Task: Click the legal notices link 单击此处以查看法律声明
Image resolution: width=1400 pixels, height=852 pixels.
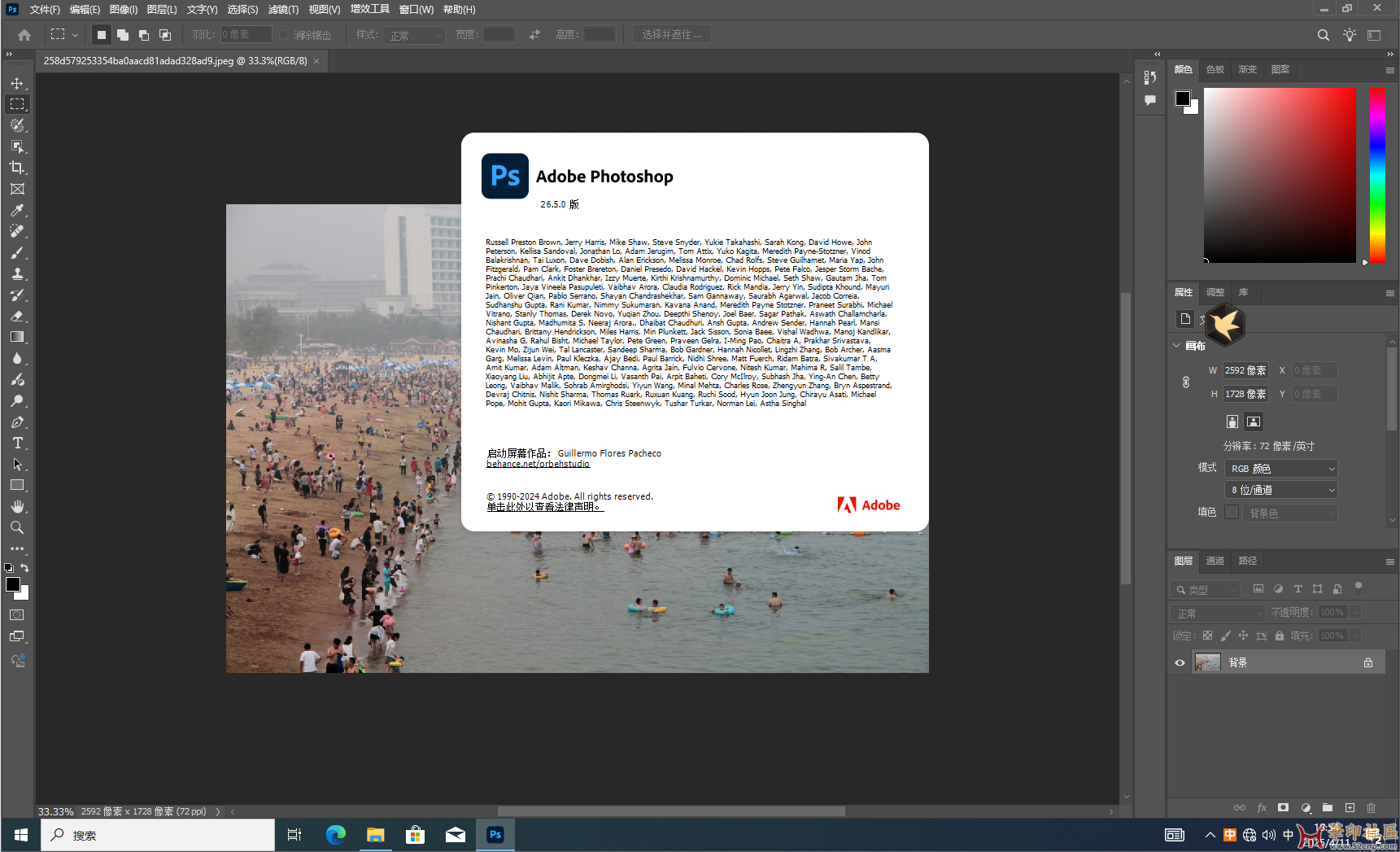Action: [545, 507]
